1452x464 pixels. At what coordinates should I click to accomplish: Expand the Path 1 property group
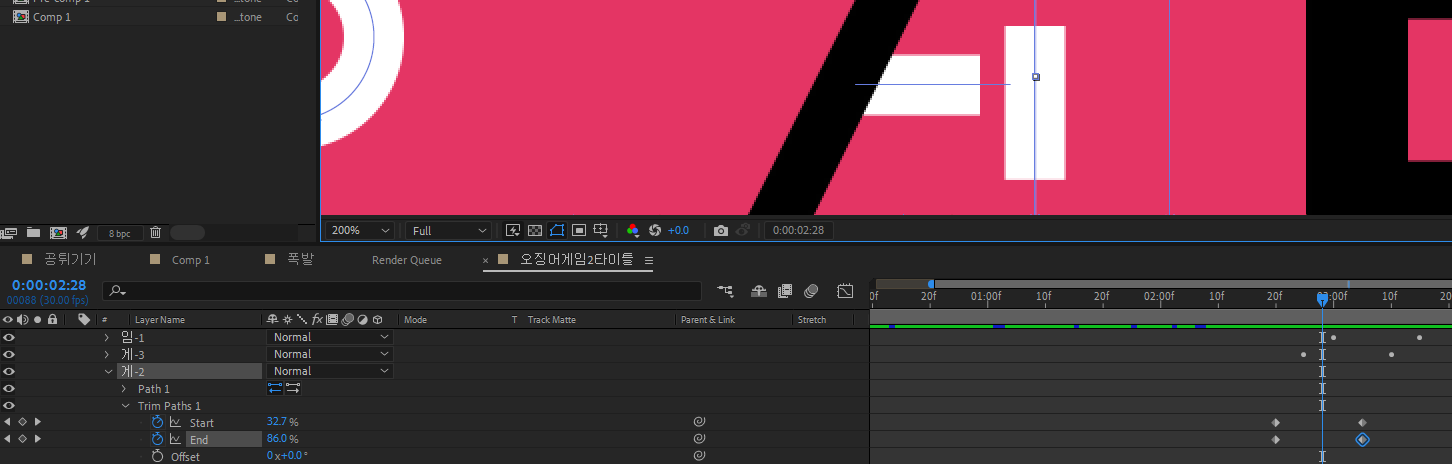124,388
